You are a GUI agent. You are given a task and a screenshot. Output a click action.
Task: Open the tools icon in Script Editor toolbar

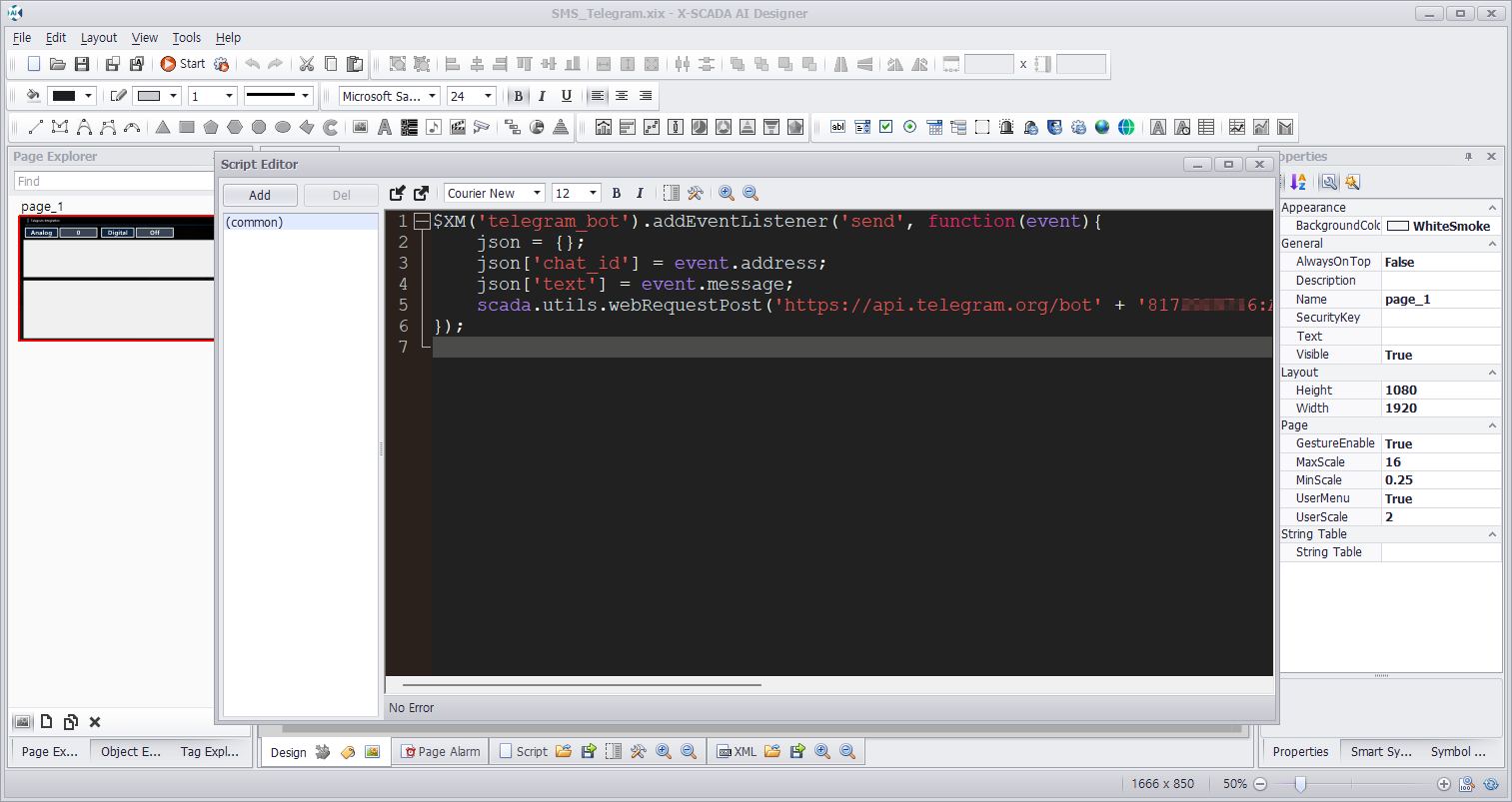[696, 193]
